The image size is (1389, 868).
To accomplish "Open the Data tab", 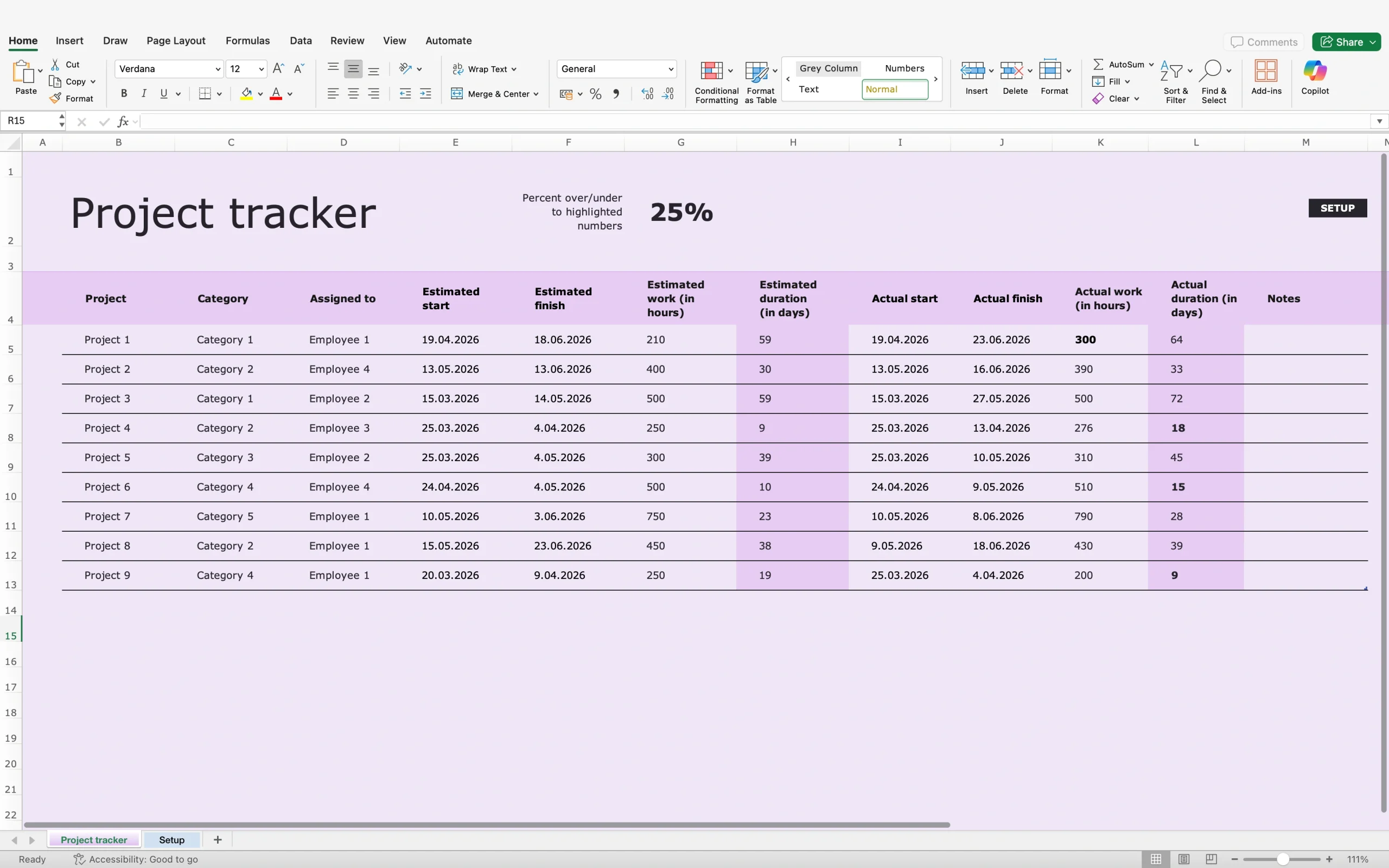I will click(x=301, y=41).
